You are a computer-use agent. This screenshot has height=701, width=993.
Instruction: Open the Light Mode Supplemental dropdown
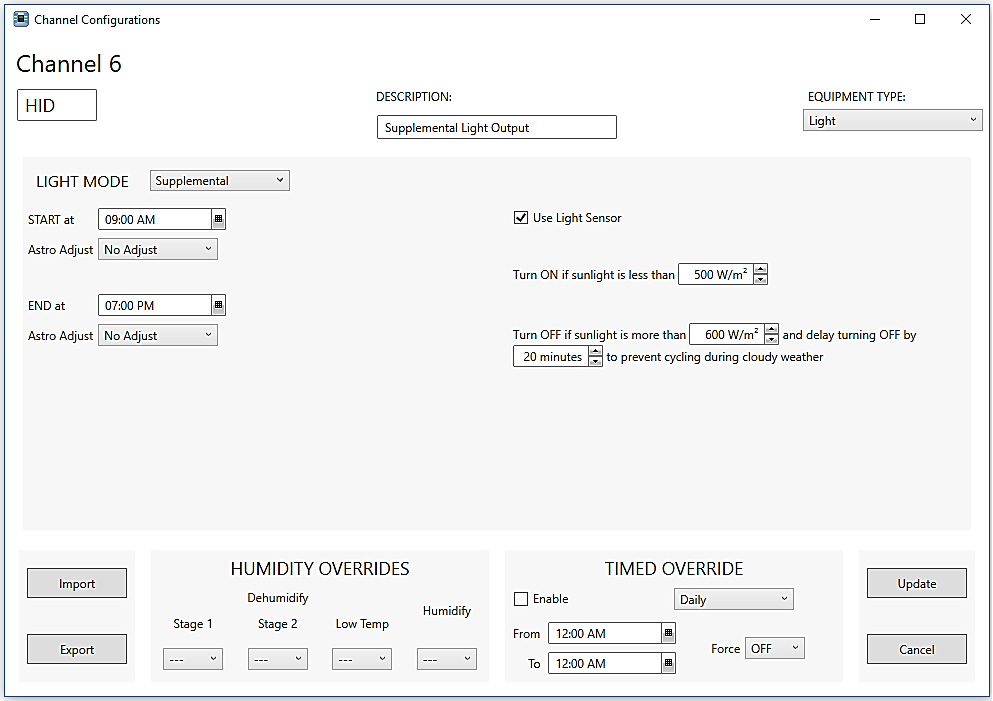(220, 180)
